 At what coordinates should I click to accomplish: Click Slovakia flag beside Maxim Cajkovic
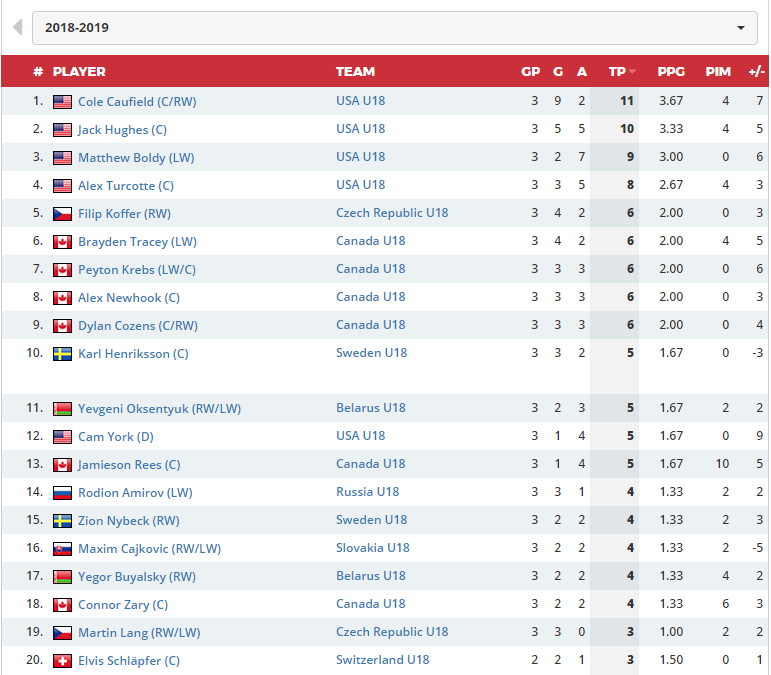(x=62, y=549)
